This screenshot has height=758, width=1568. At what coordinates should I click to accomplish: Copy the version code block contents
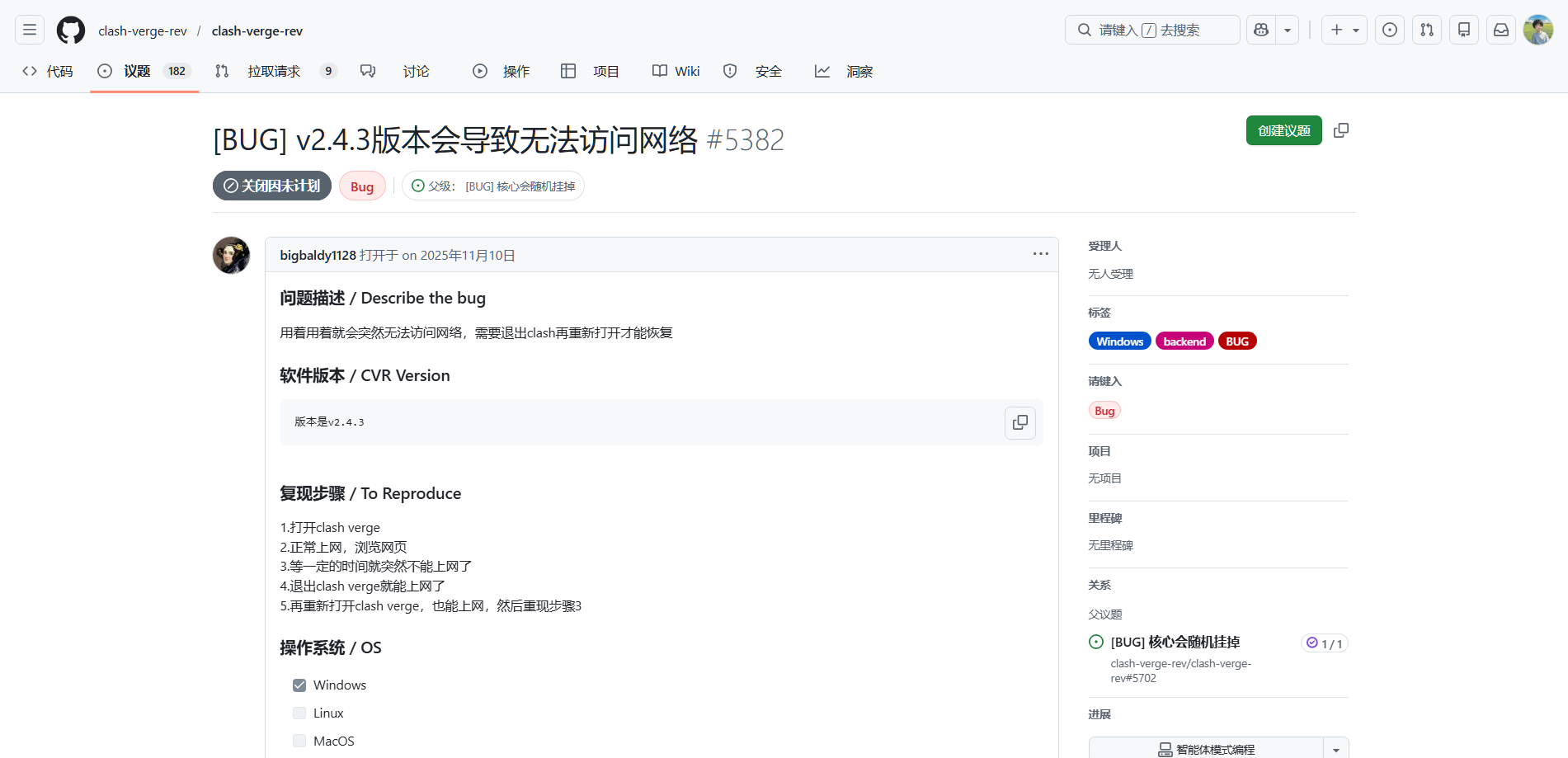(x=1020, y=422)
